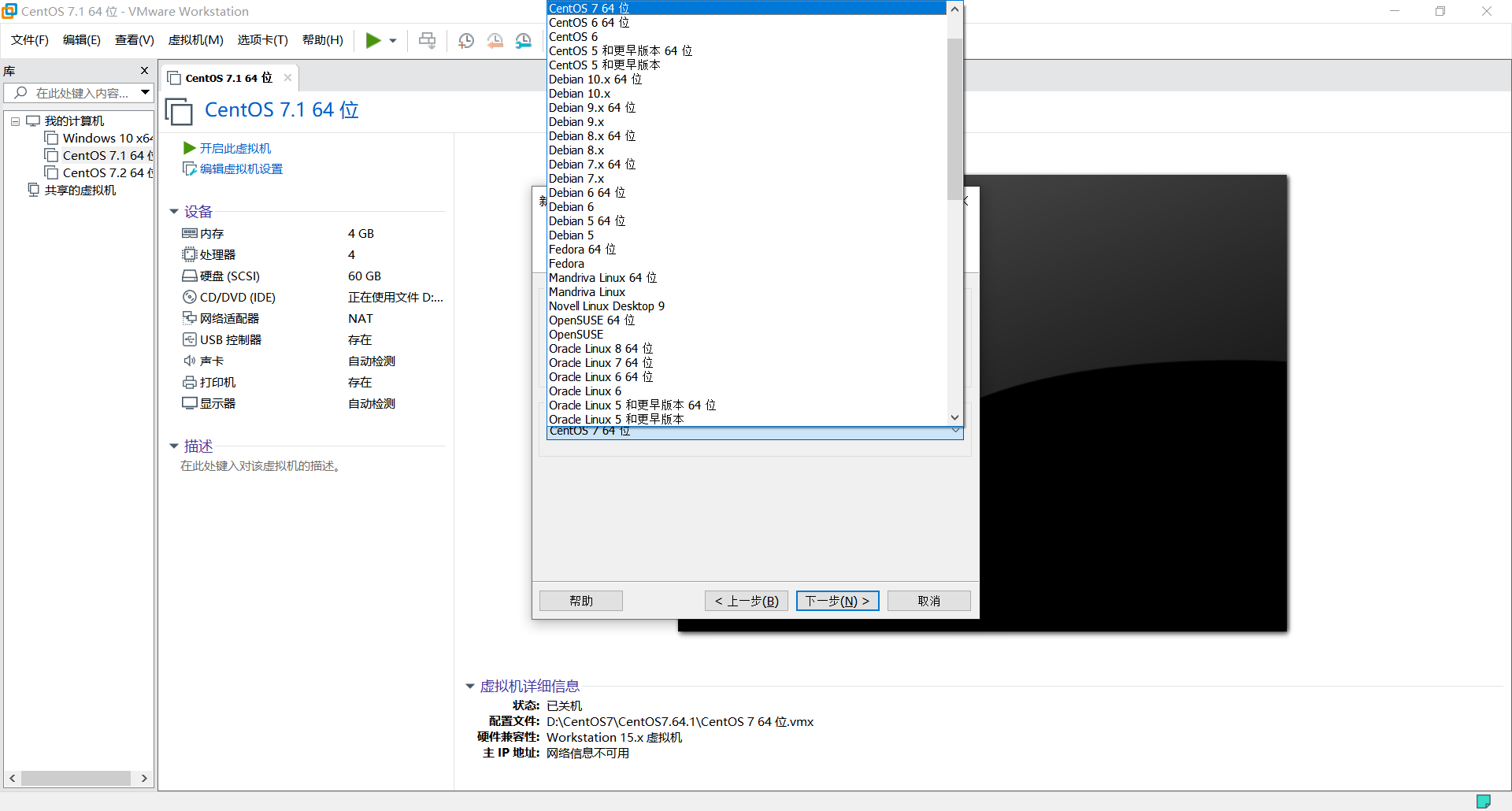
Task: Switch to the CentOS 7.1 64 位 tab
Action: pos(228,78)
